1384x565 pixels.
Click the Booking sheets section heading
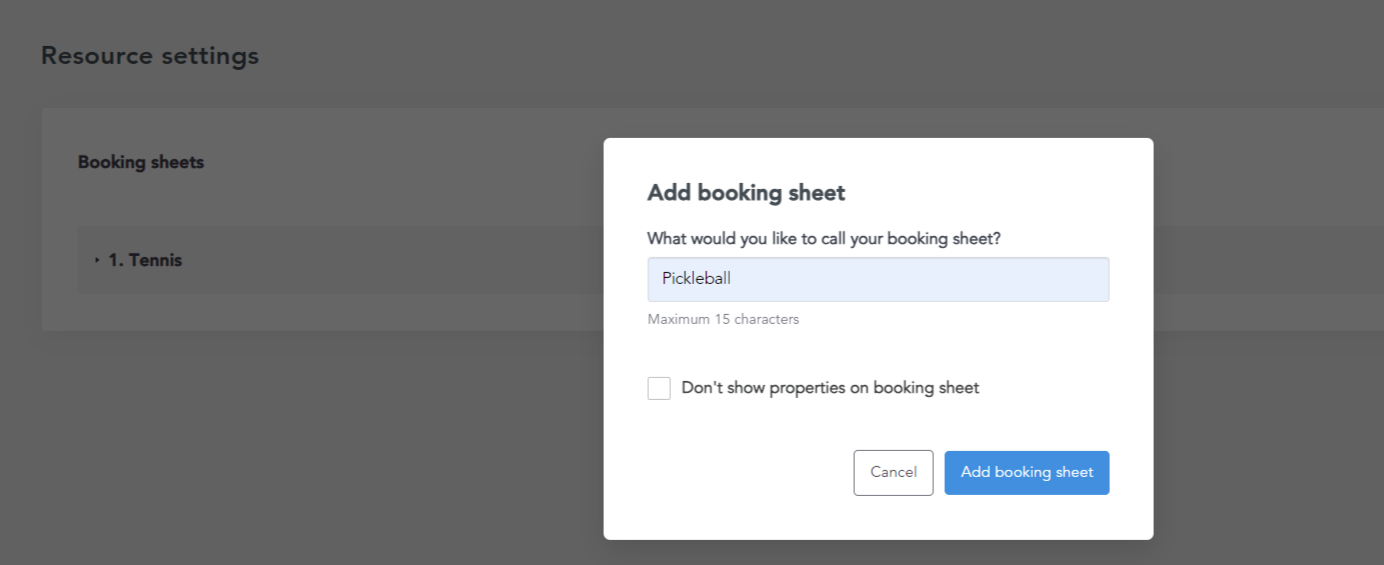pos(141,162)
